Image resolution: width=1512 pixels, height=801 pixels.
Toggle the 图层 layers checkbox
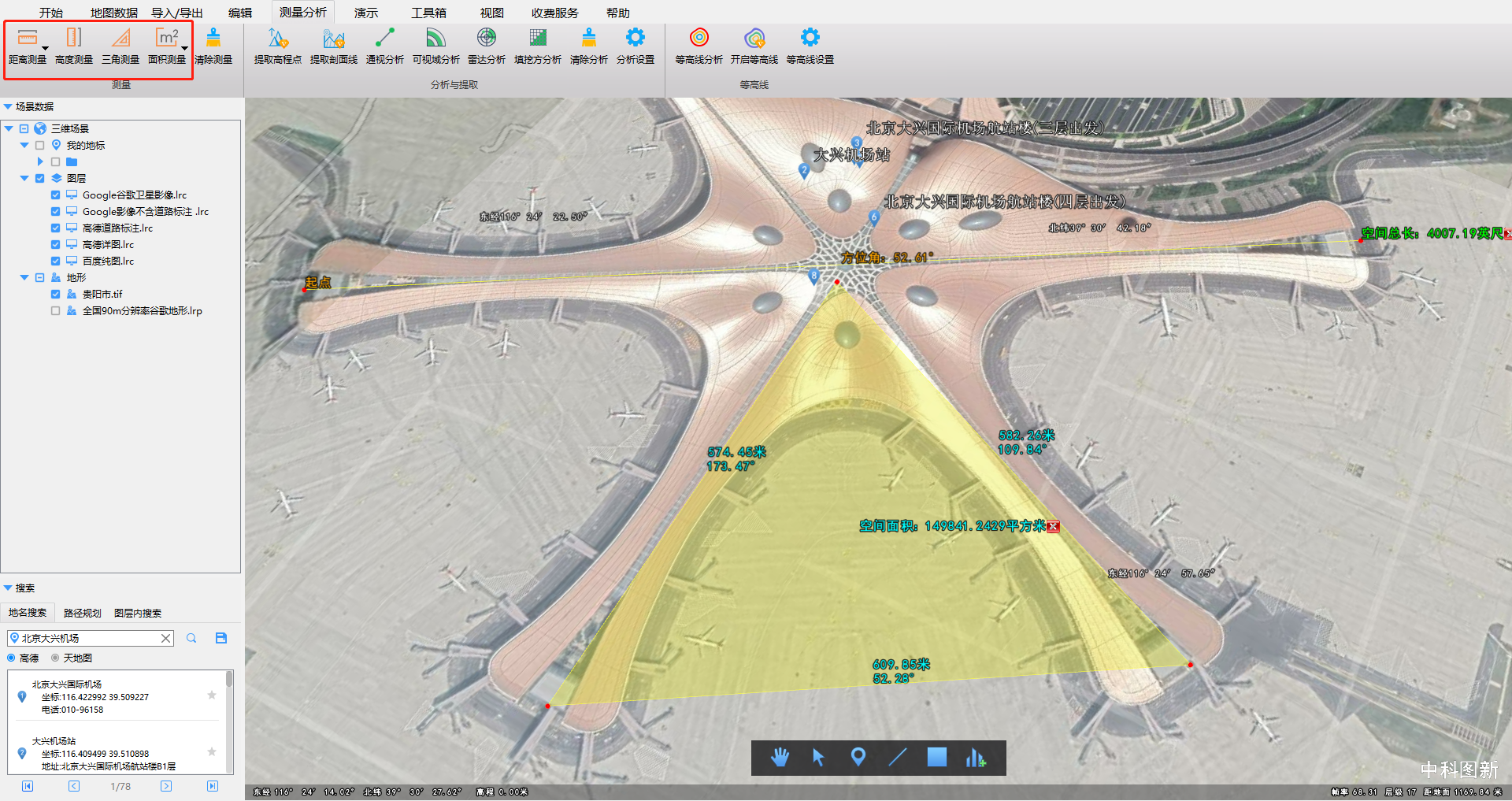click(40, 178)
